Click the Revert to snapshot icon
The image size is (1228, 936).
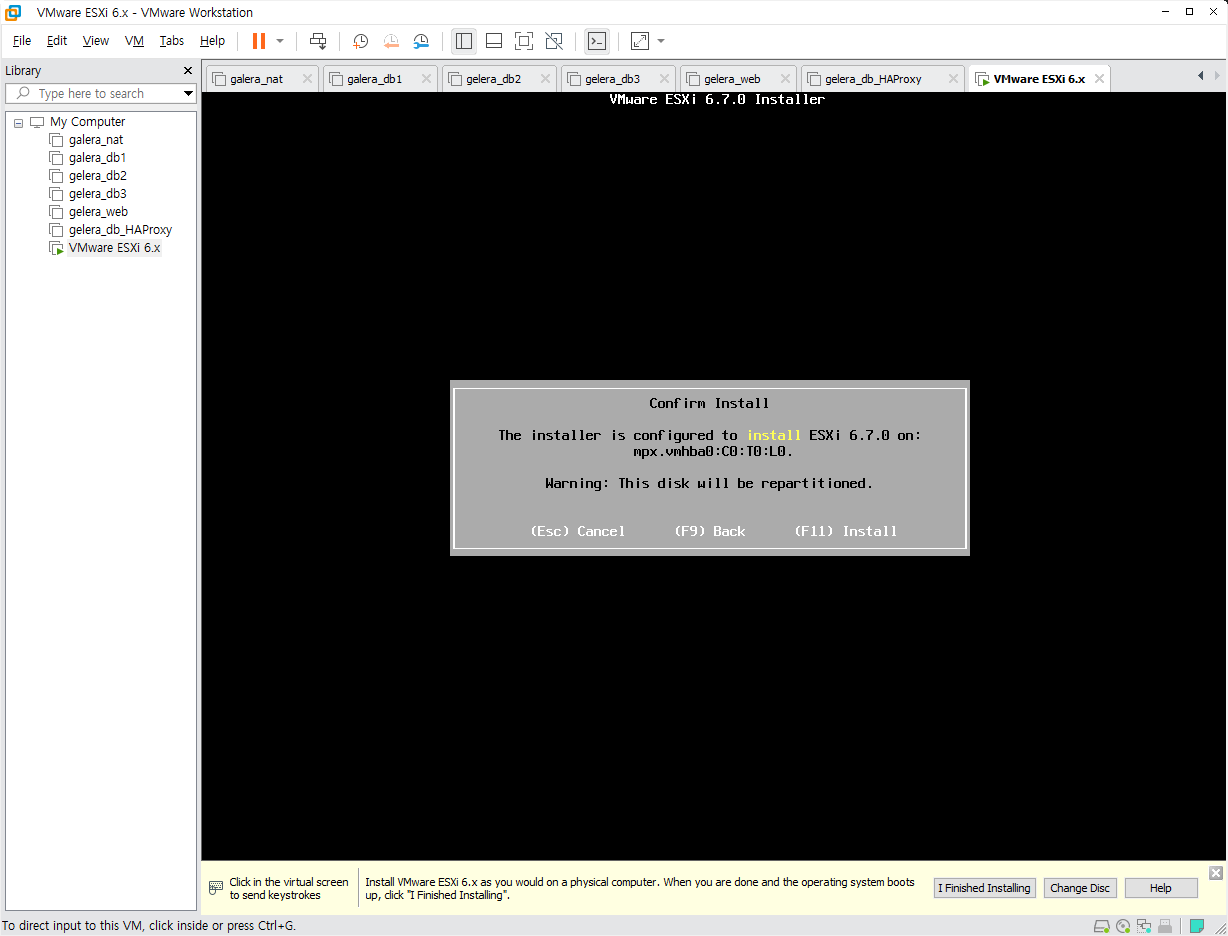point(391,41)
